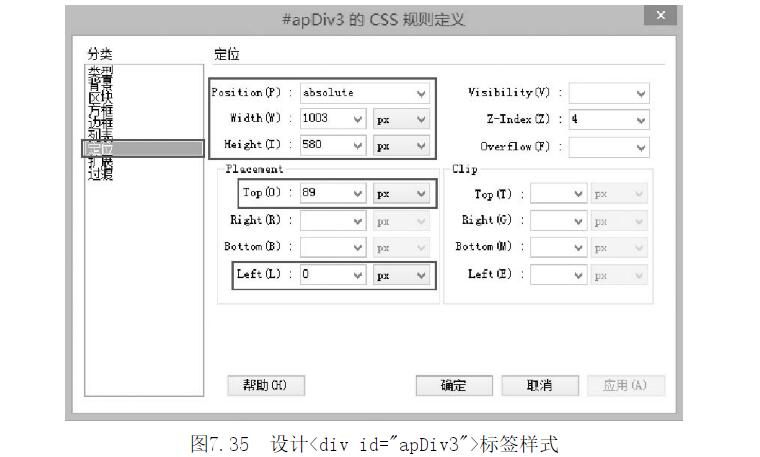Close the CSS rule definition dialog
The height and width of the screenshot is (457, 760).
tap(659, 17)
